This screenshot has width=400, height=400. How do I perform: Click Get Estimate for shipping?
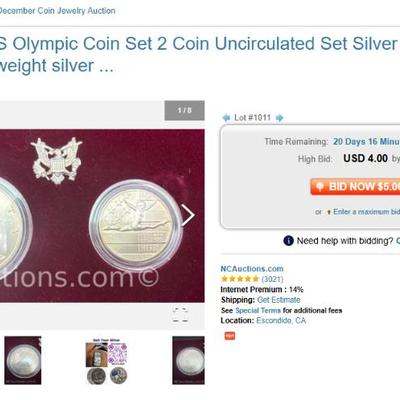(279, 300)
